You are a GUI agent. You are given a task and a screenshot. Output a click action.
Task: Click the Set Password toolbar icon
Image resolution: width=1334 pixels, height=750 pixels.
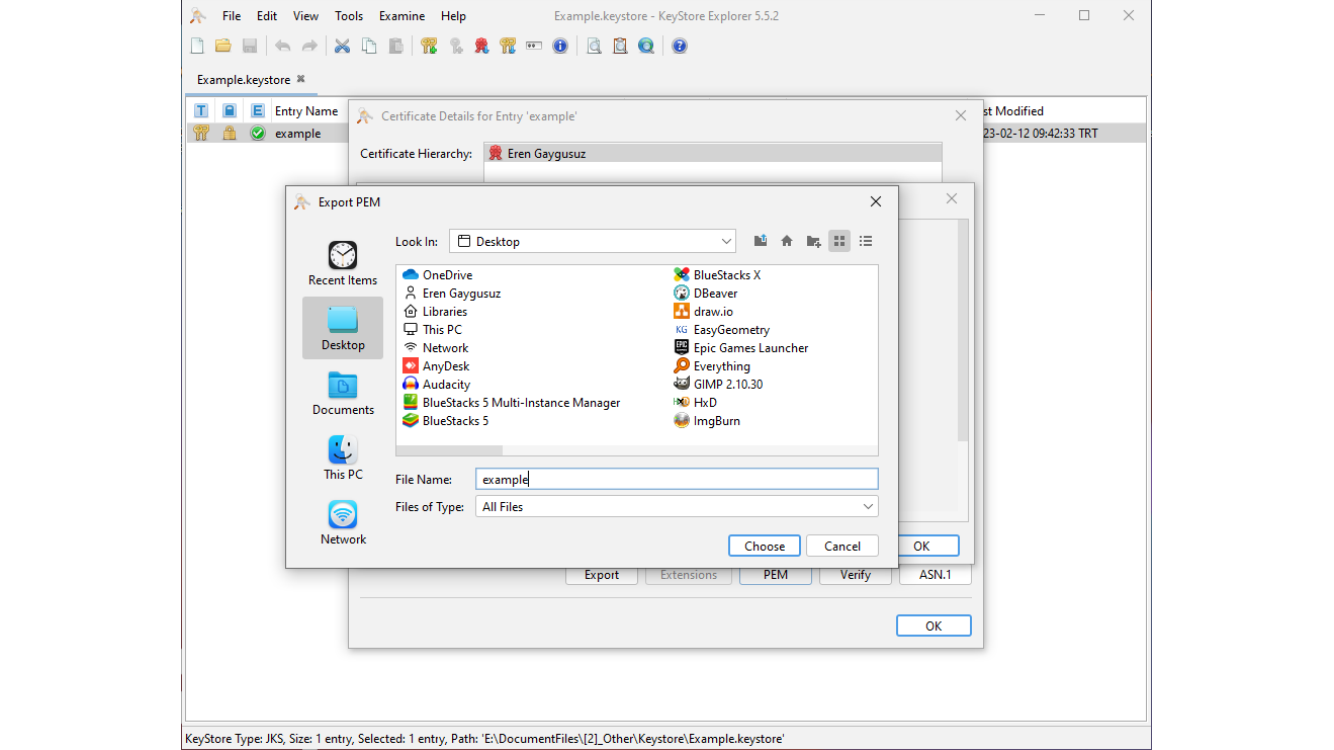534,46
